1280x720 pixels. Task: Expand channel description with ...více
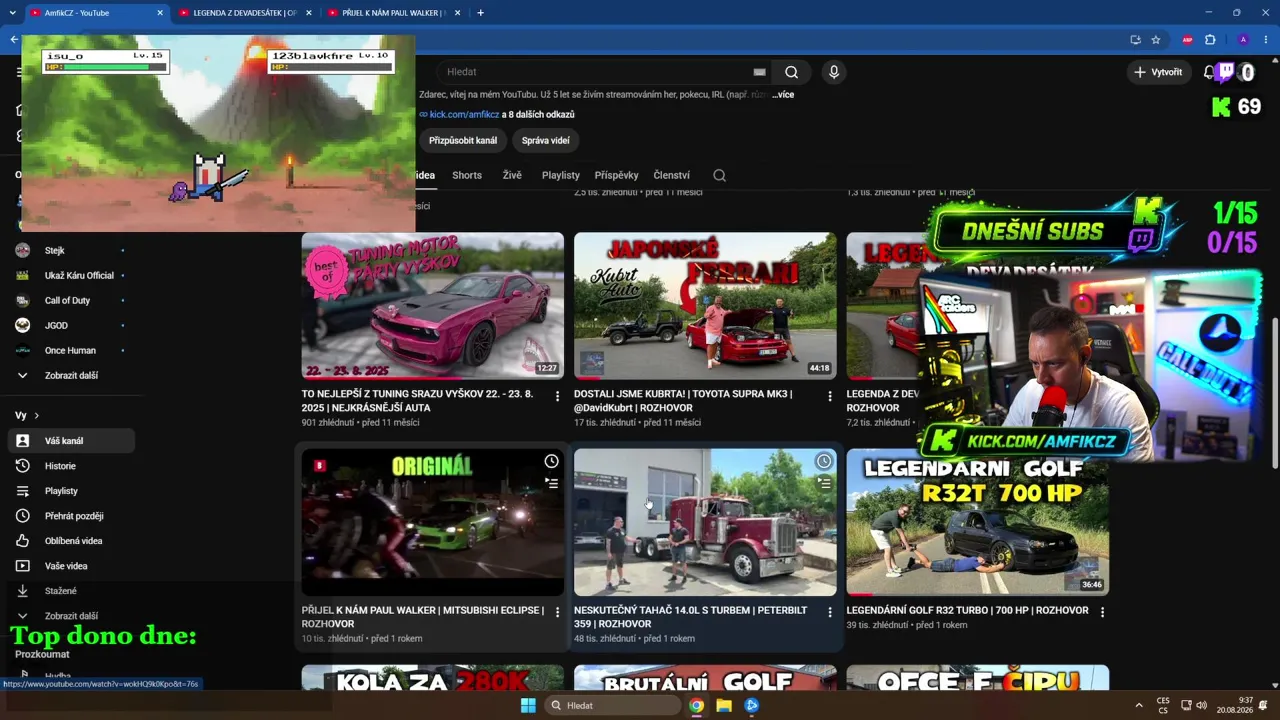pyautogui.click(x=783, y=94)
